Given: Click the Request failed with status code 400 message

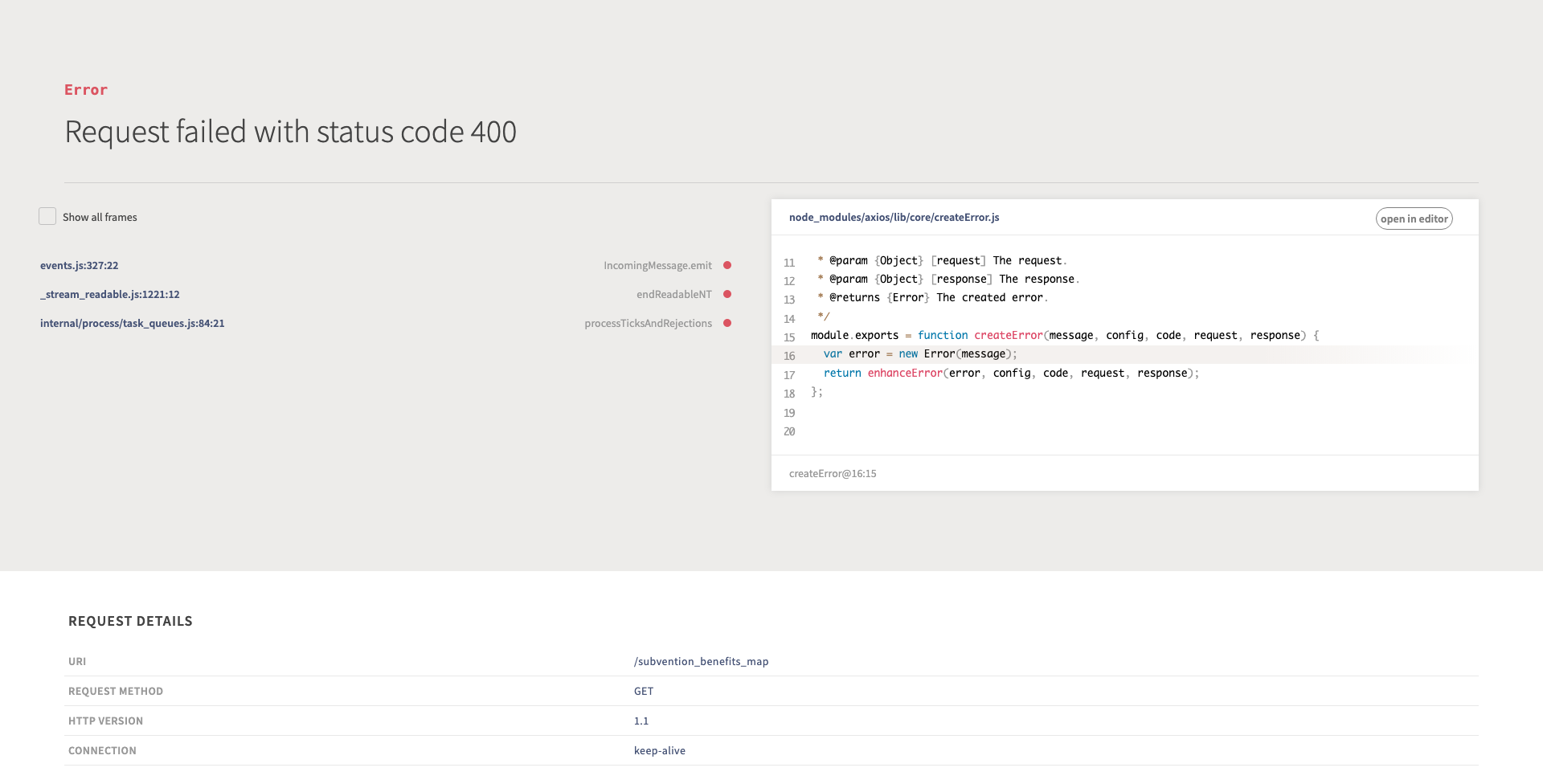Looking at the screenshot, I should point(290,132).
